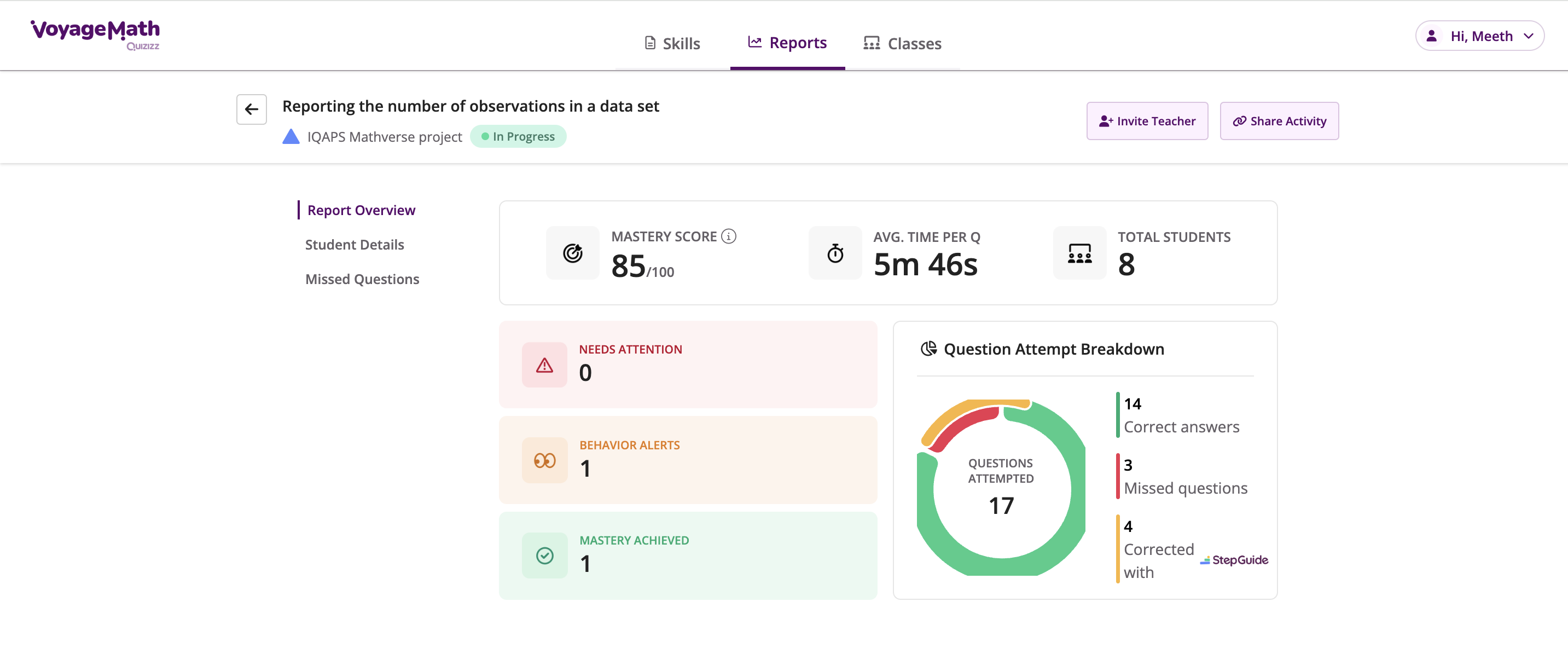This screenshot has height=648, width=1568.
Task: Open the Hi, Meeth user dropdown
Action: coord(1479,36)
